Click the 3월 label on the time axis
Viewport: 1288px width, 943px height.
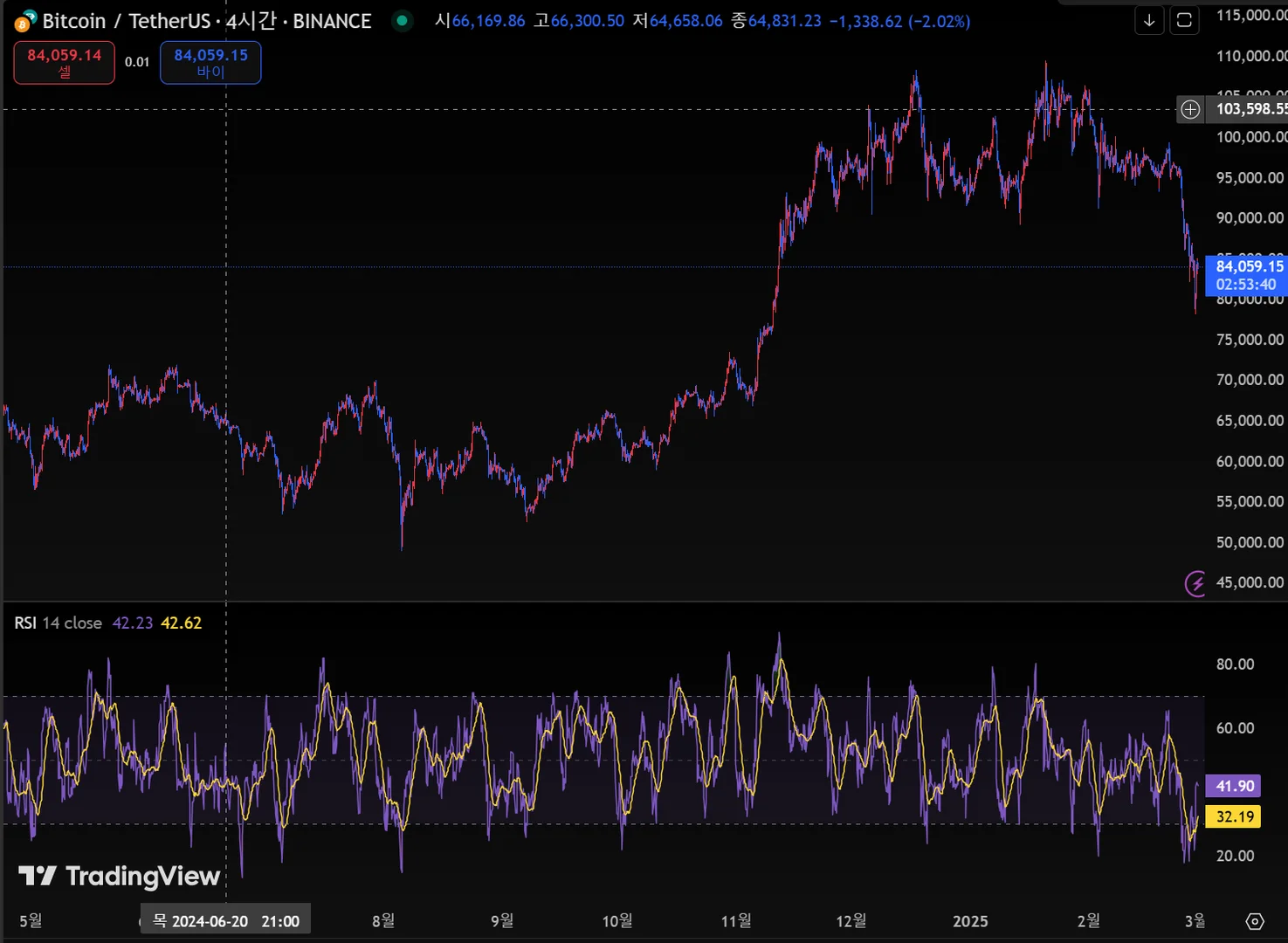tap(1195, 921)
